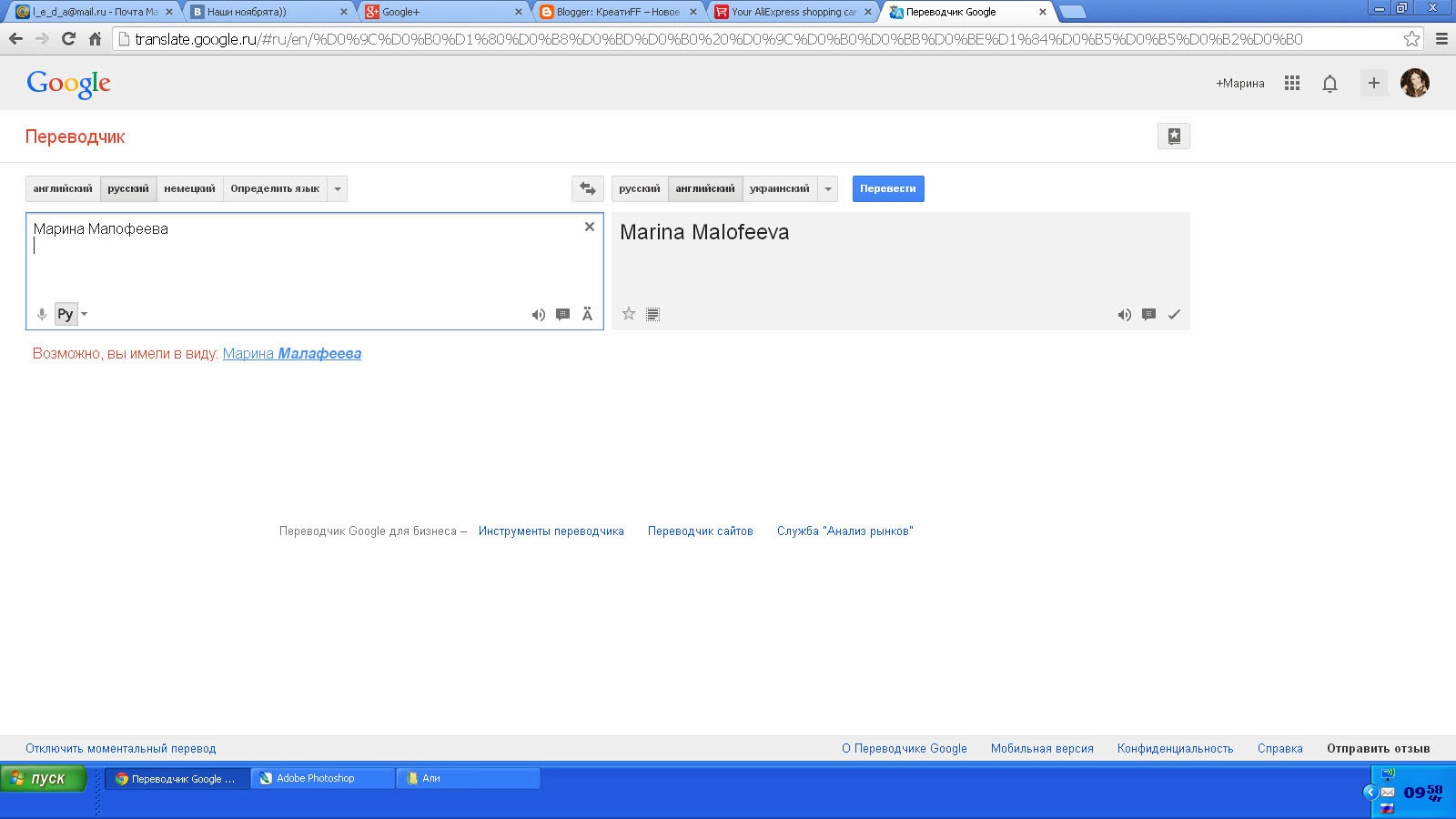The width and height of the screenshot is (1456, 819).
Task: Open О Переводчике Google link
Action: (x=905, y=749)
